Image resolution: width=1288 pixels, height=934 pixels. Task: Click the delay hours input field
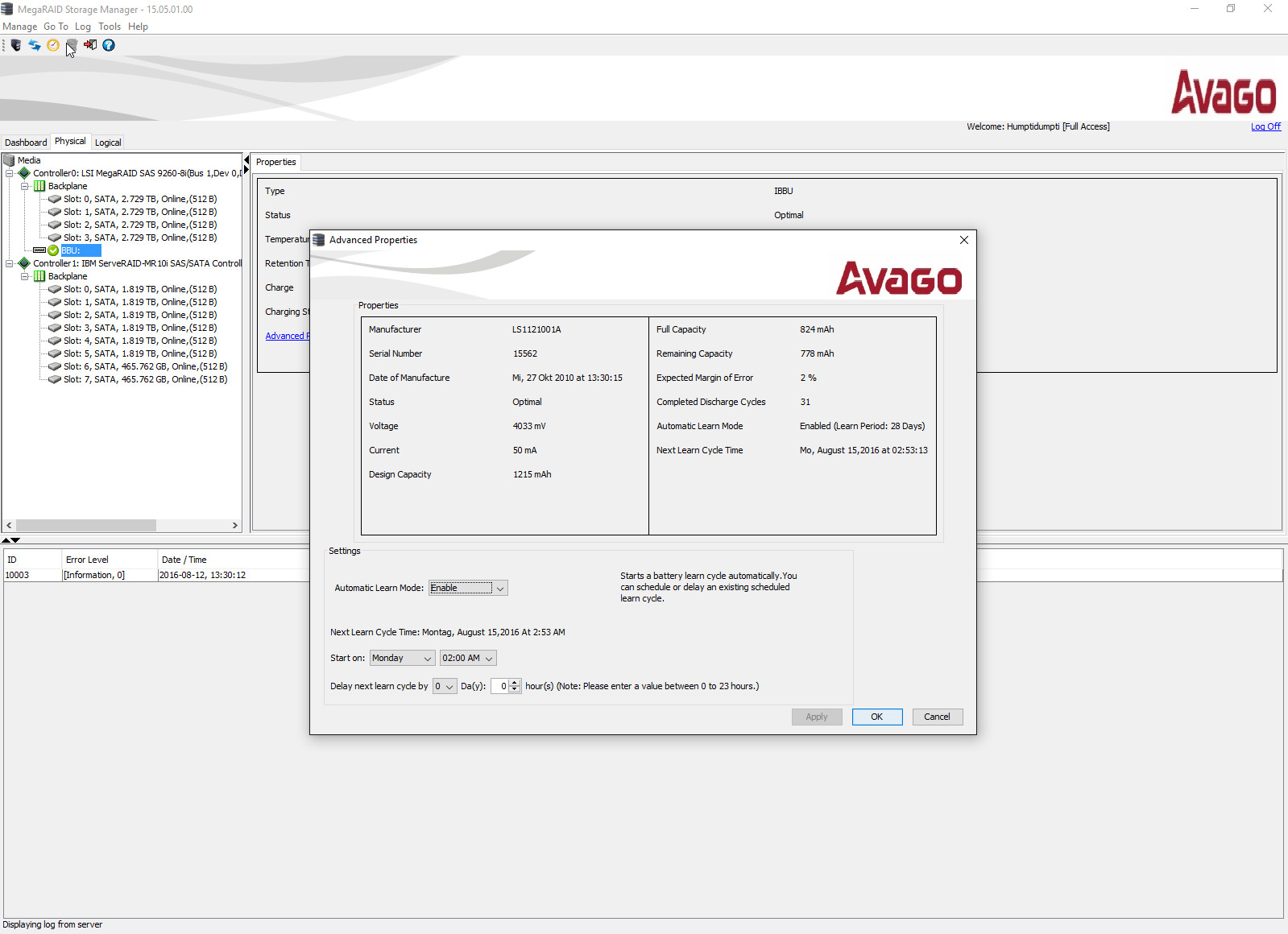pyautogui.click(x=500, y=687)
